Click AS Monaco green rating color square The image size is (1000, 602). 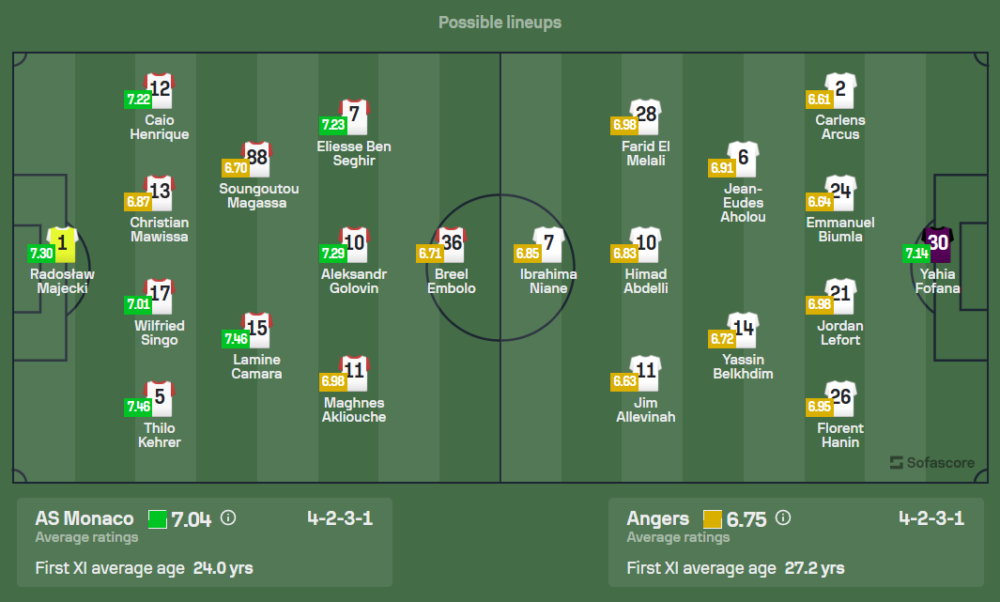pos(157,519)
